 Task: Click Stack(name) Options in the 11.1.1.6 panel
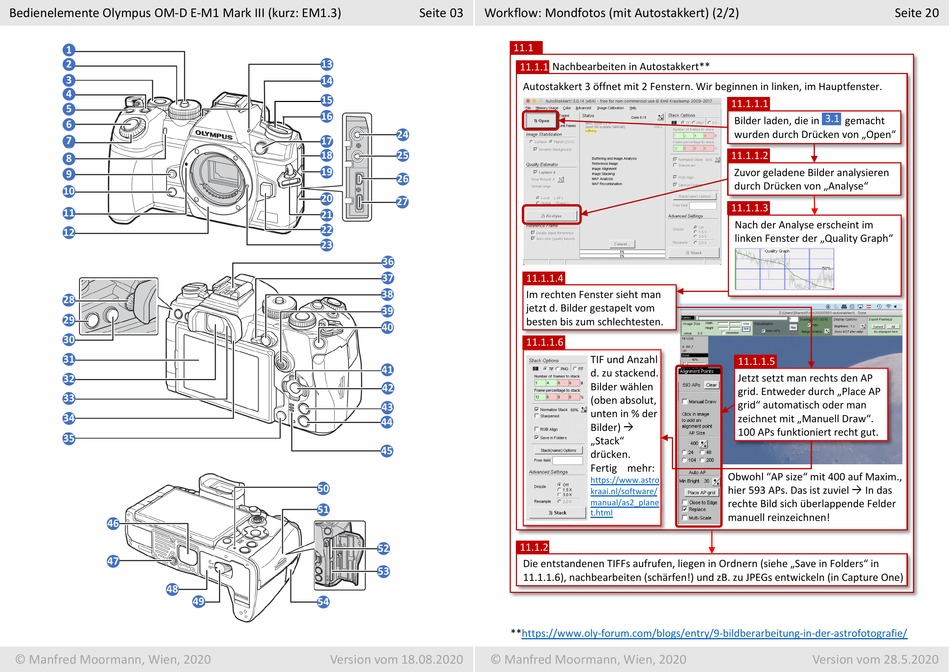(559, 450)
